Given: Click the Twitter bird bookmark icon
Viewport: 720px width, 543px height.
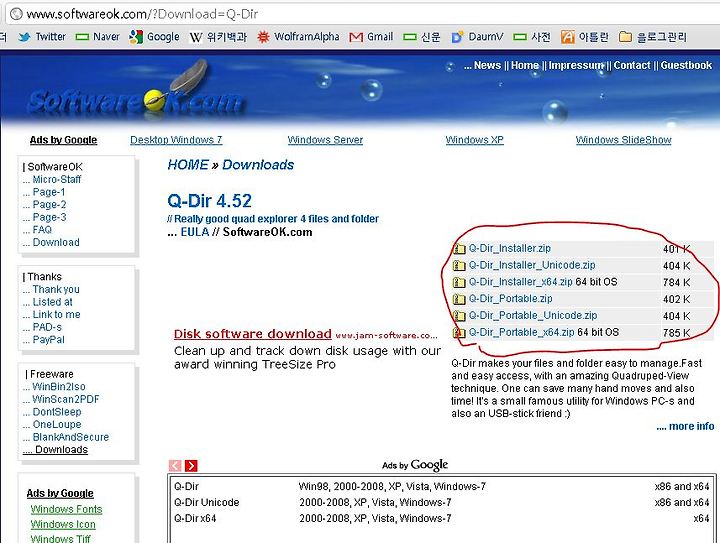Looking at the screenshot, I should [x=24, y=37].
